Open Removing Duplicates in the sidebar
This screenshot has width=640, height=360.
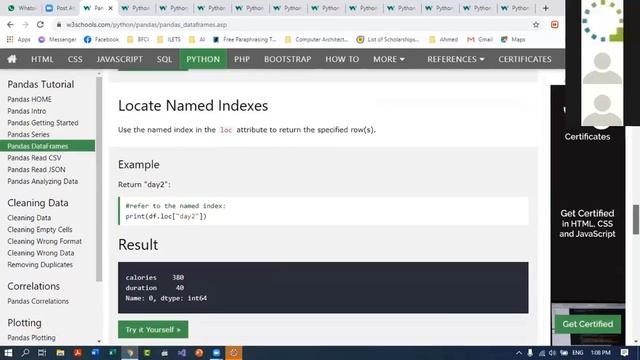pyautogui.click(x=40, y=264)
